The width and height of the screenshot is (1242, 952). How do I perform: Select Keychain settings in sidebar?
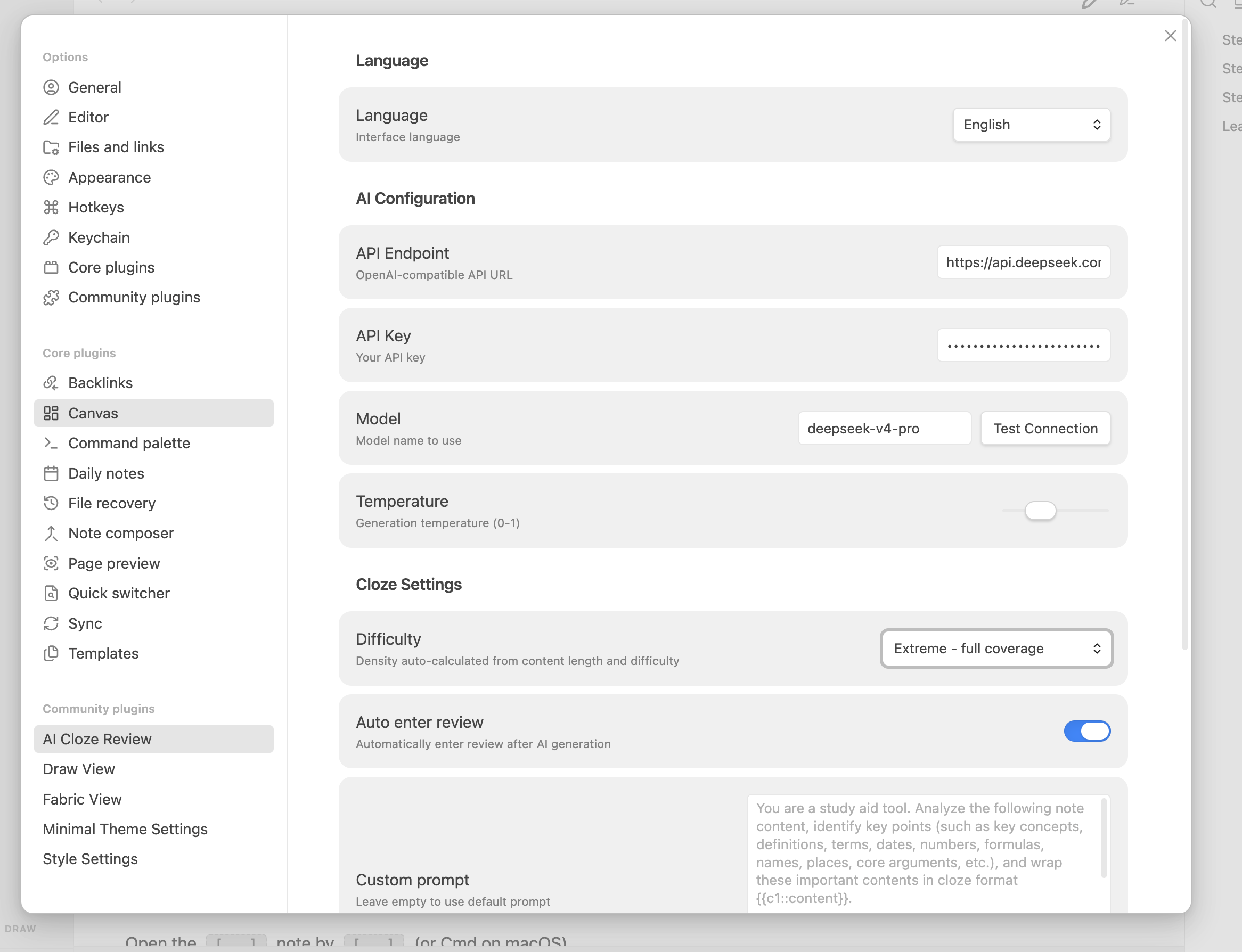(x=153, y=237)
